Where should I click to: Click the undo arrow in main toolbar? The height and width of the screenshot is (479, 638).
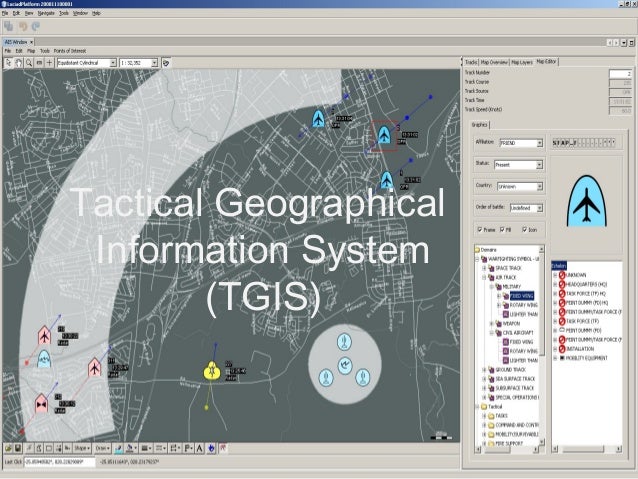coord(23,27)
